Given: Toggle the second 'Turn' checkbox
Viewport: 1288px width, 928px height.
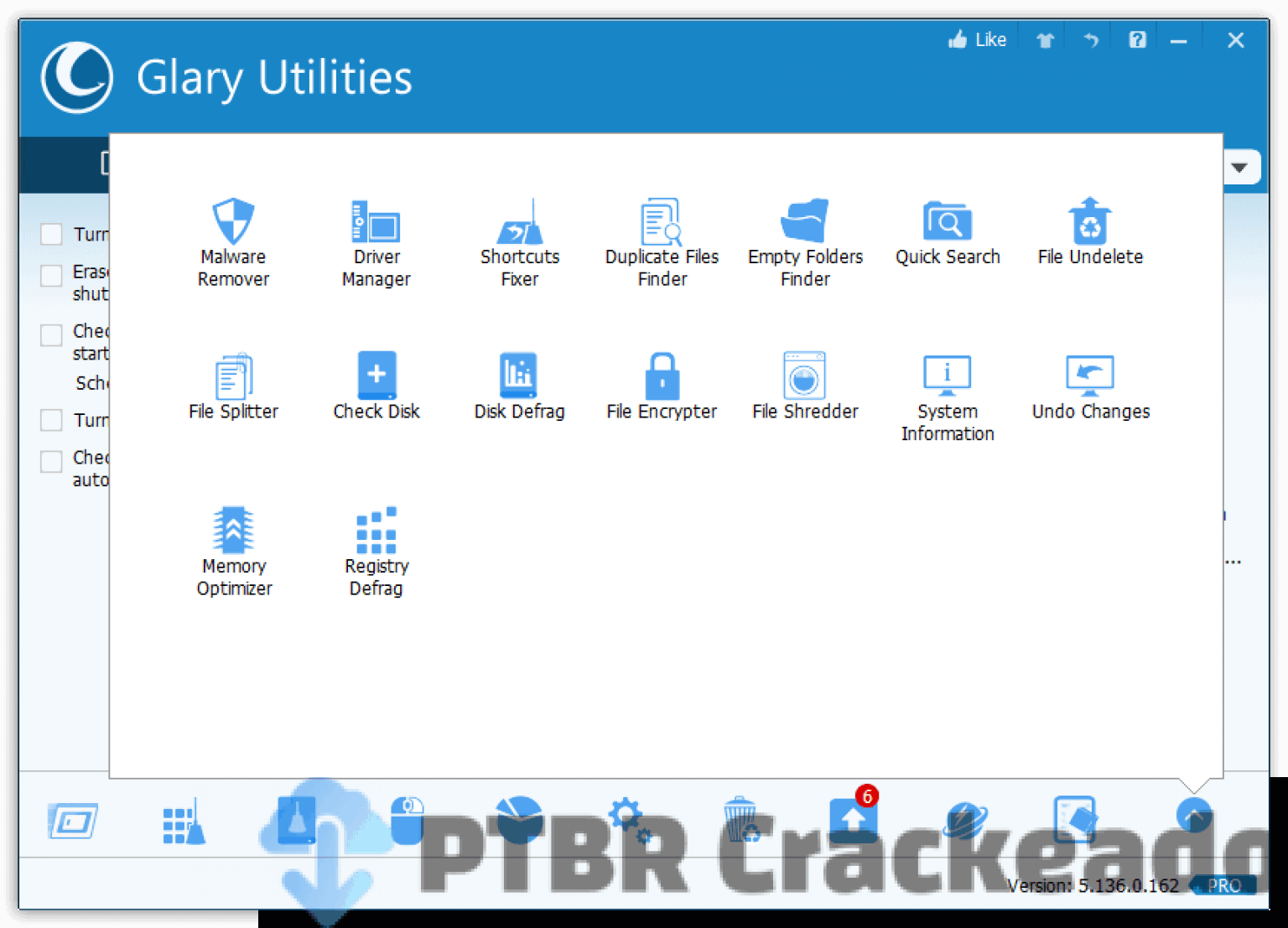Looking at the screenshot, I should [x=51, y=420].
